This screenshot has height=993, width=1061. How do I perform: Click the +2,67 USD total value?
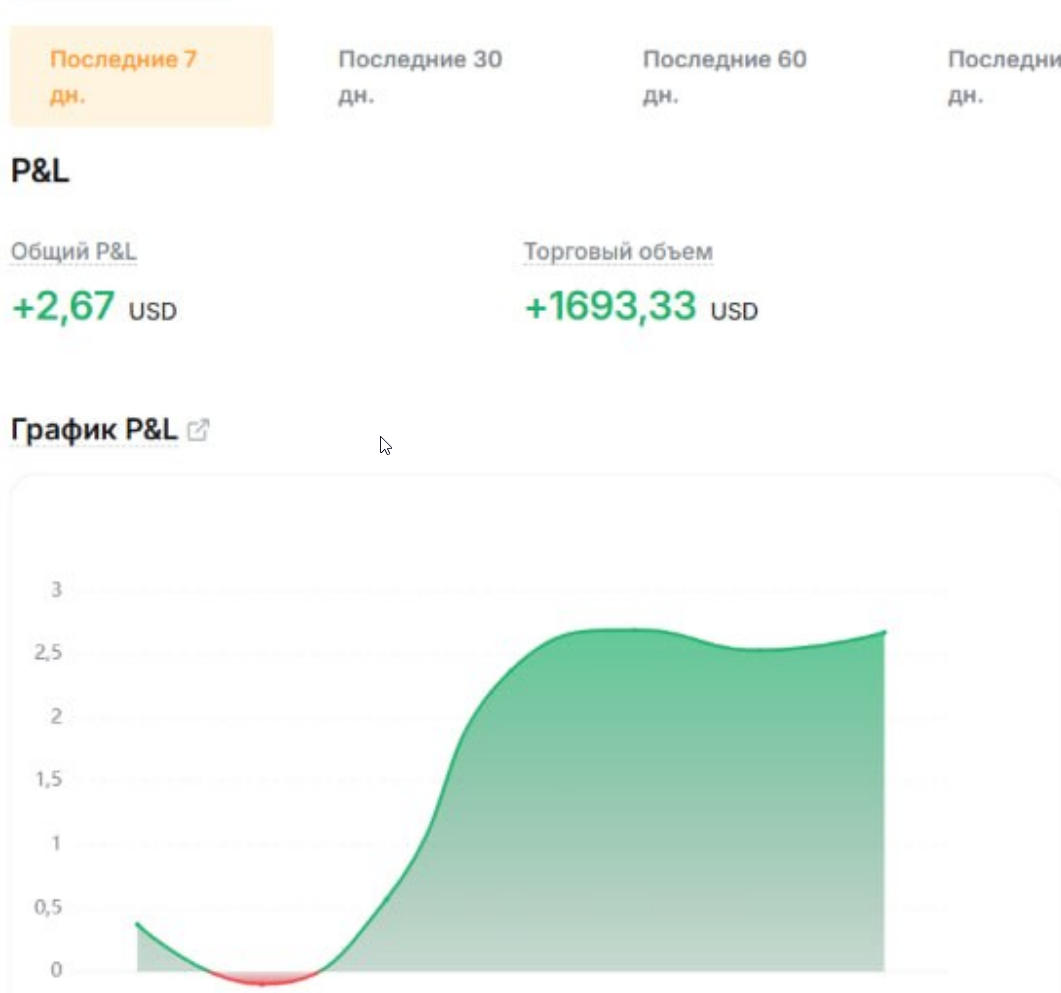click(x=94, y=306)
